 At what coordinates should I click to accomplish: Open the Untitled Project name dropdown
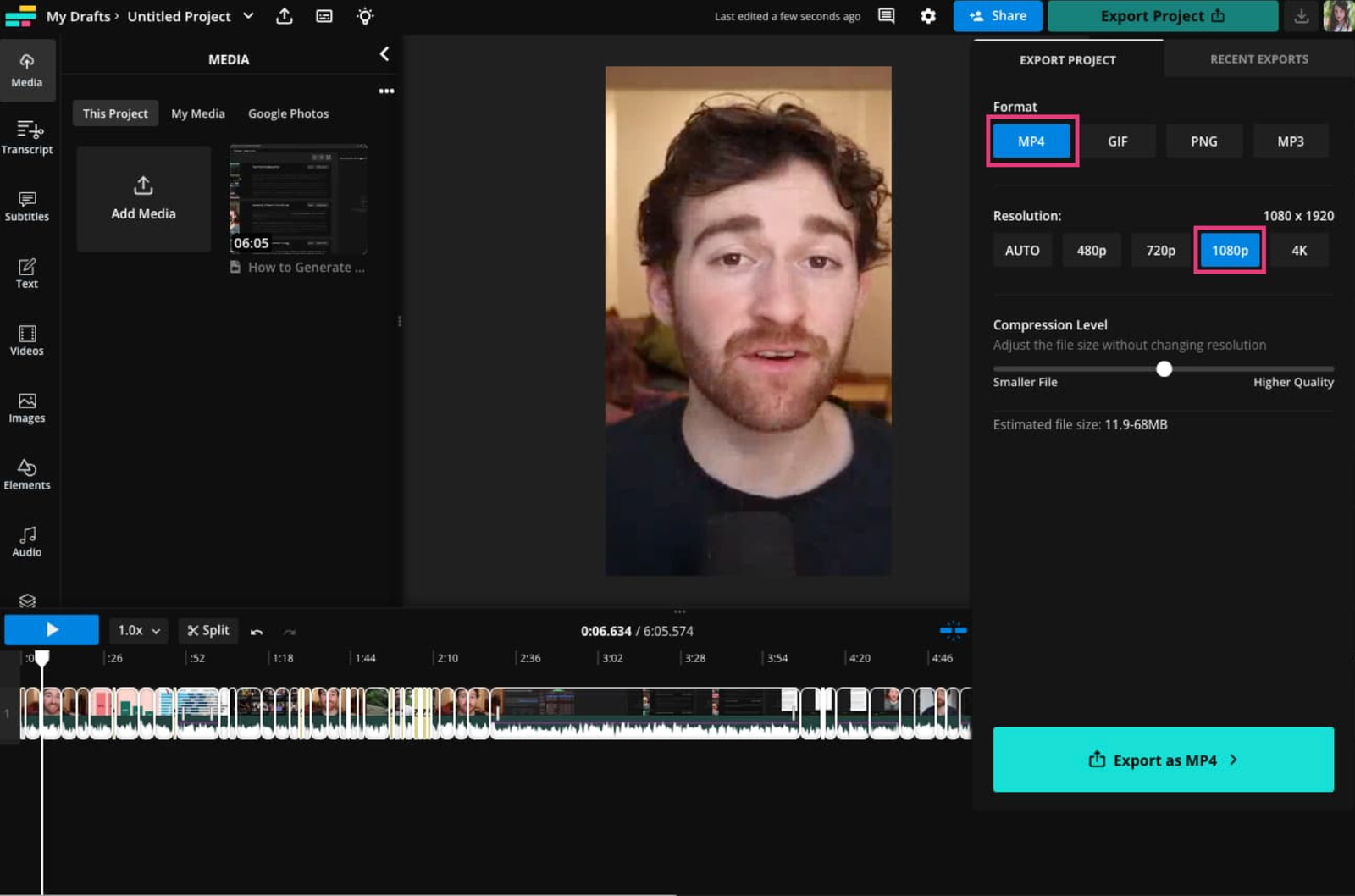point(246,16)
